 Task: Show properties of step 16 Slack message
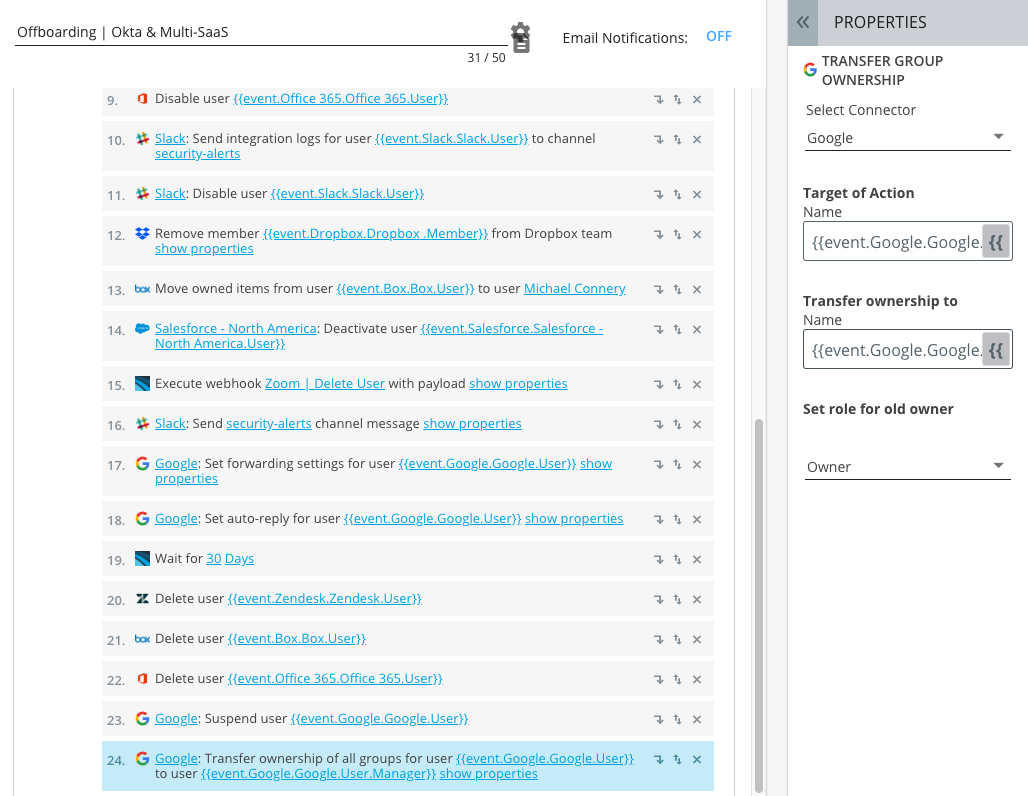(472, 424)
